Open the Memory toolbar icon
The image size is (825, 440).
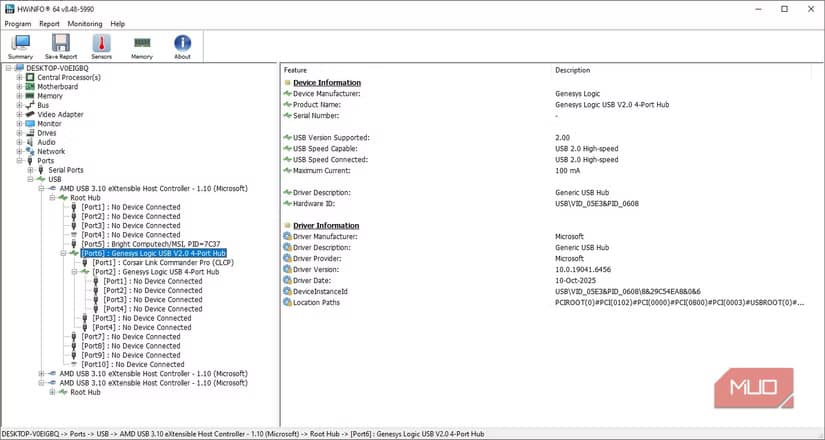point(142,43)
